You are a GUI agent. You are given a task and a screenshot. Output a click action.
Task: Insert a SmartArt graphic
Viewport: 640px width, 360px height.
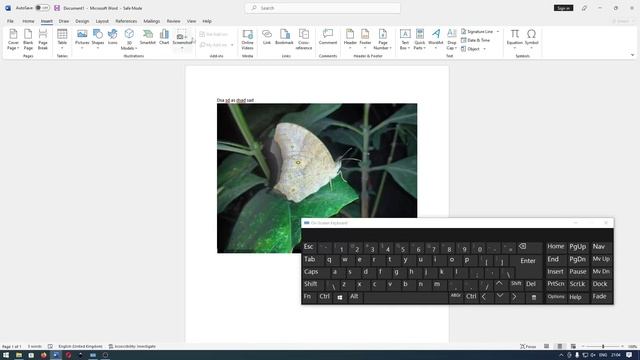[x=148, y=38]
